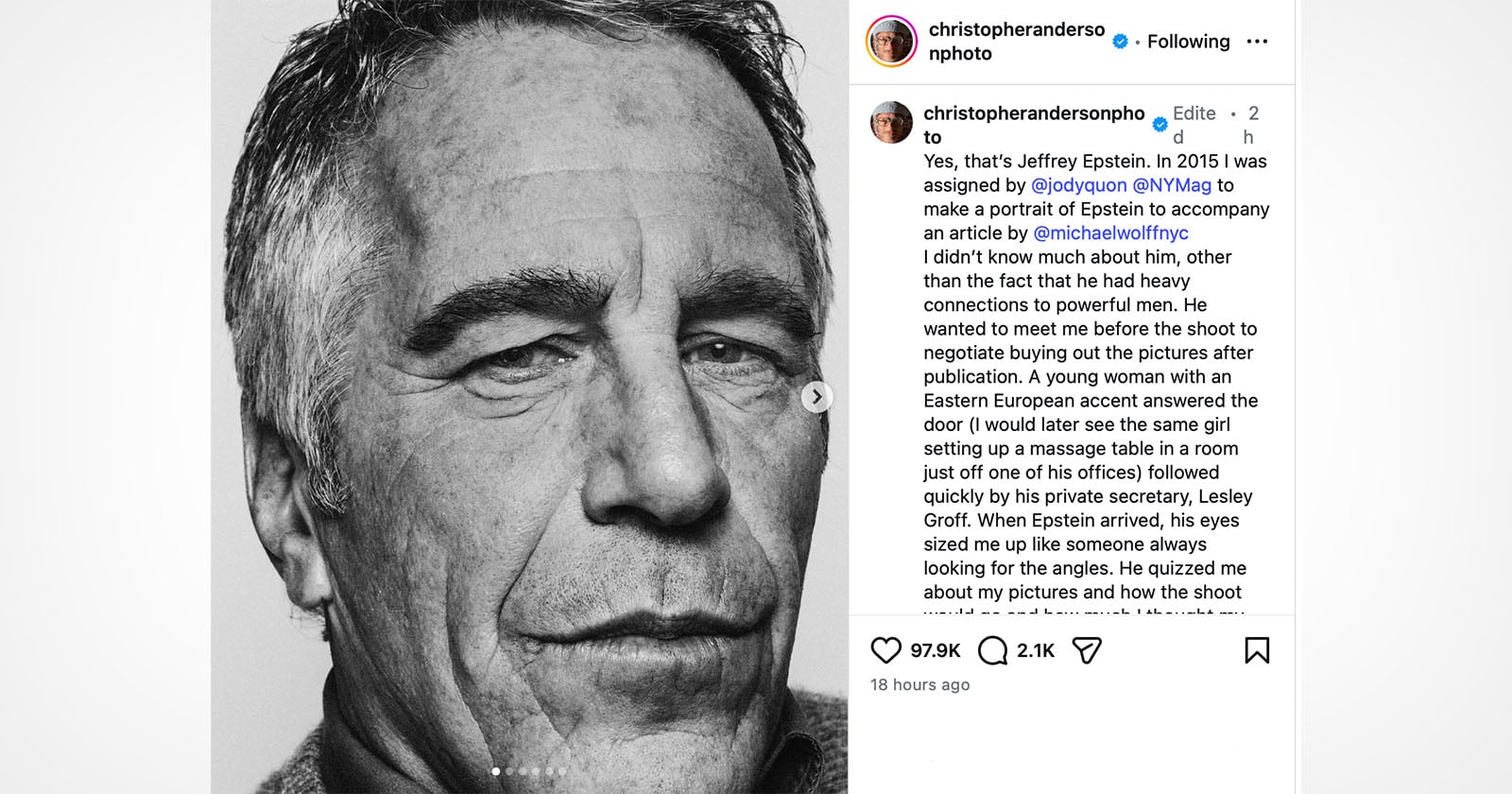Advance the carousel with the next arrow
The image size is (1512, 794).
818,398
